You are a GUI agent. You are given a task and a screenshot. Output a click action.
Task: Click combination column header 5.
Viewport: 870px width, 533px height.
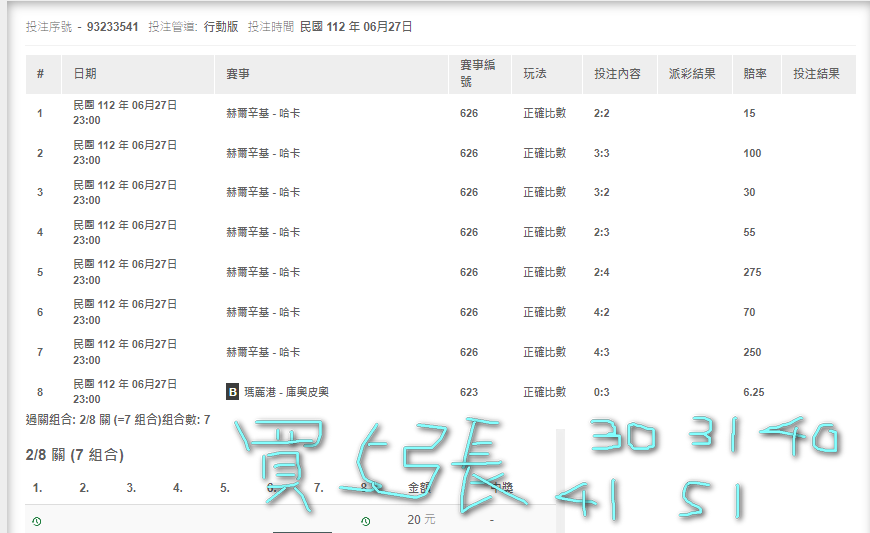(x=225, y=488)
